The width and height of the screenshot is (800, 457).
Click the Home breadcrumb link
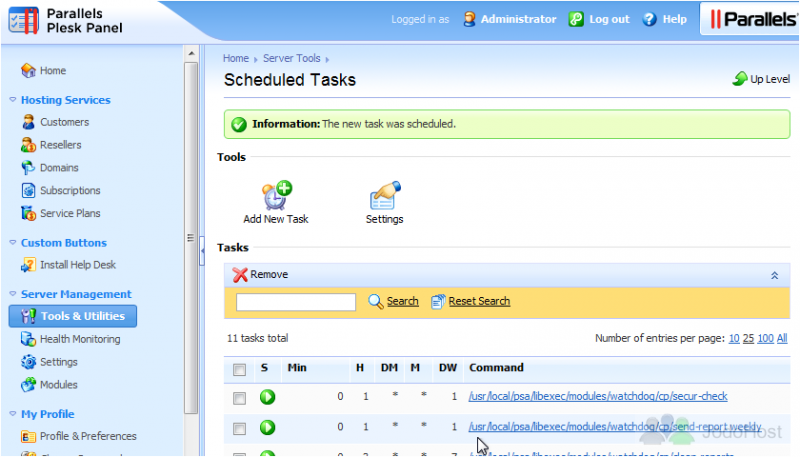[236, 58]
